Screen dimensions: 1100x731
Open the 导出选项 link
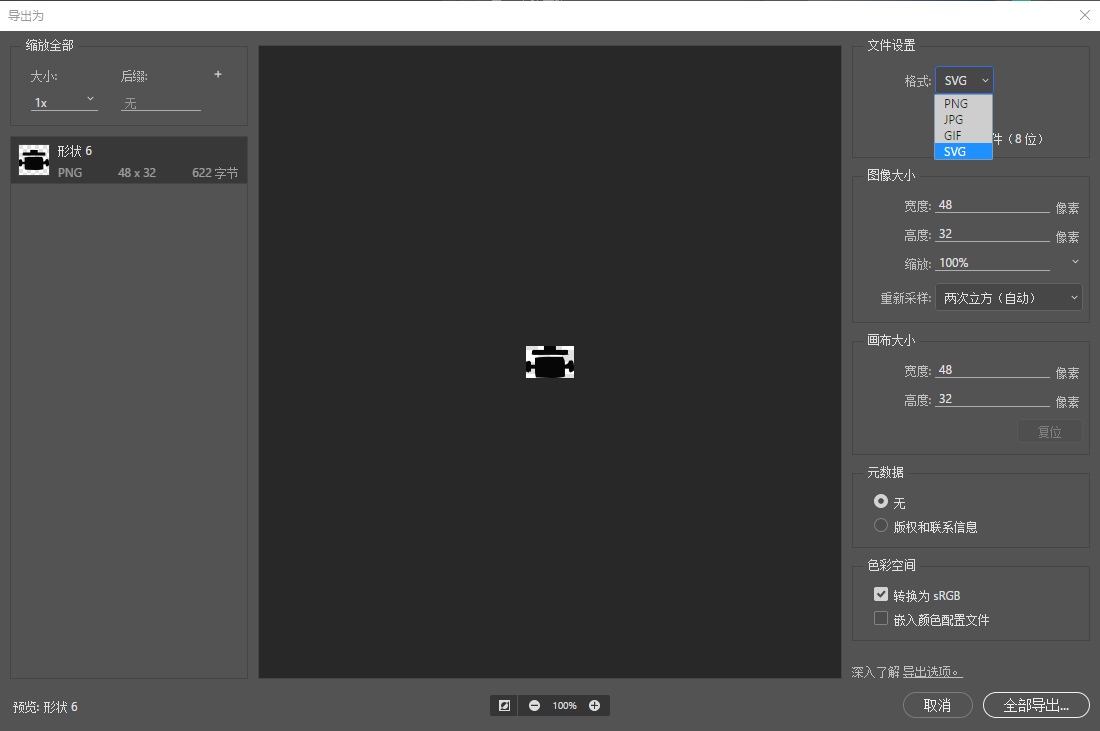click(x=932, y=672)
